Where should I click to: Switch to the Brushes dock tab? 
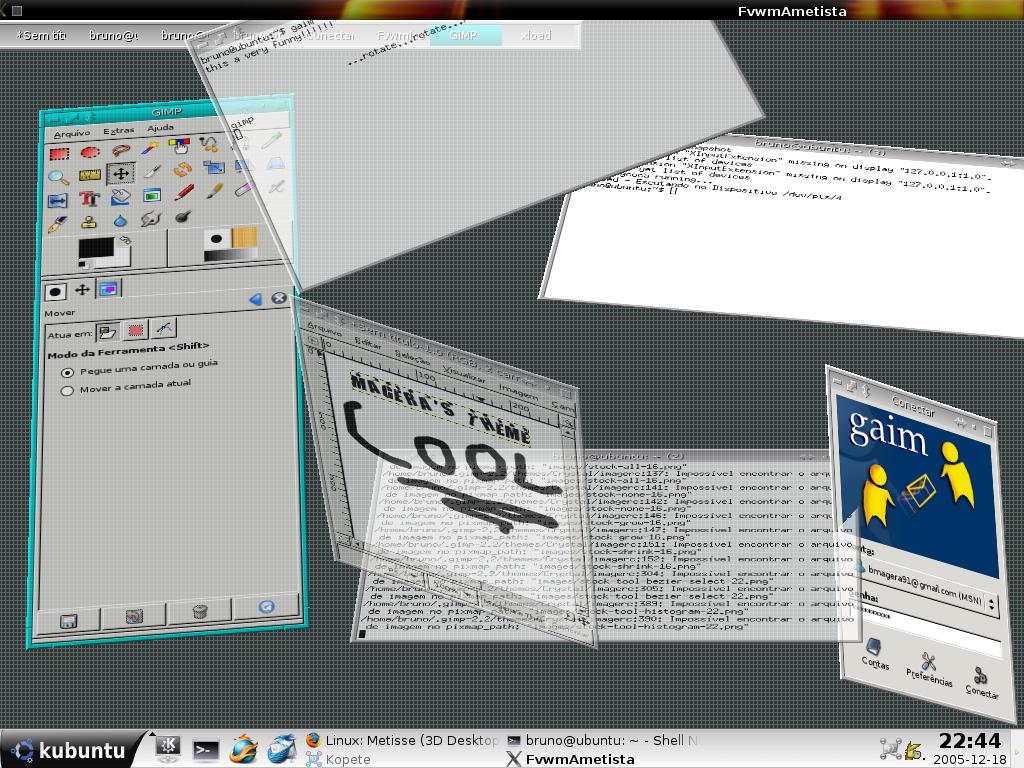[x=55, y=291]
